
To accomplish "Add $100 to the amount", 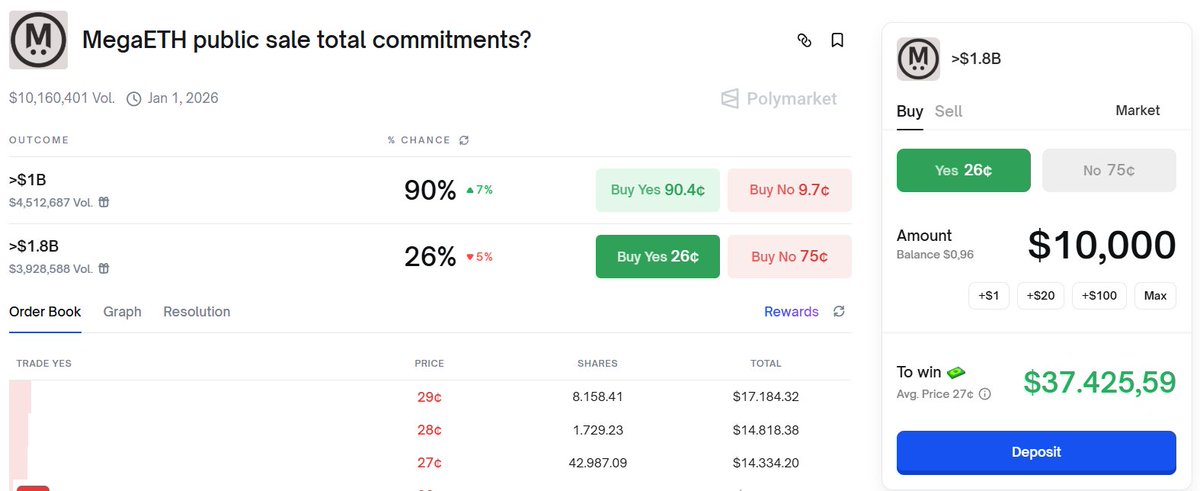I will click(1100, 296).
